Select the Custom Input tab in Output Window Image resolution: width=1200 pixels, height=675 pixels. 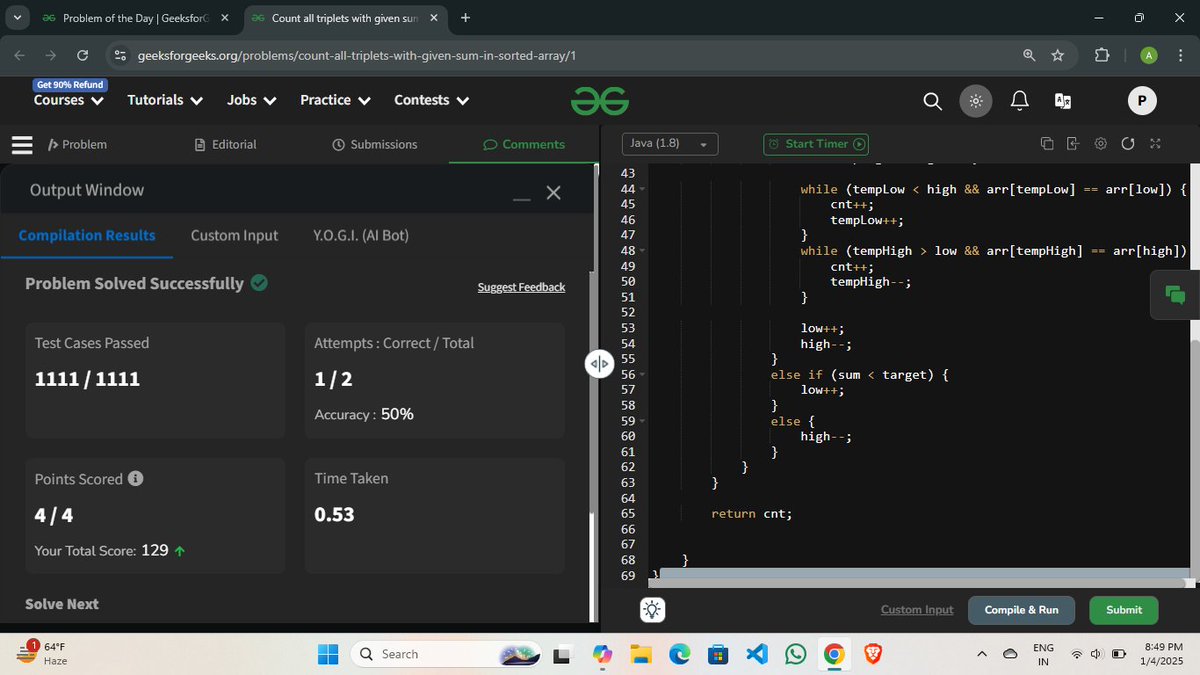[x=234, y=235]
